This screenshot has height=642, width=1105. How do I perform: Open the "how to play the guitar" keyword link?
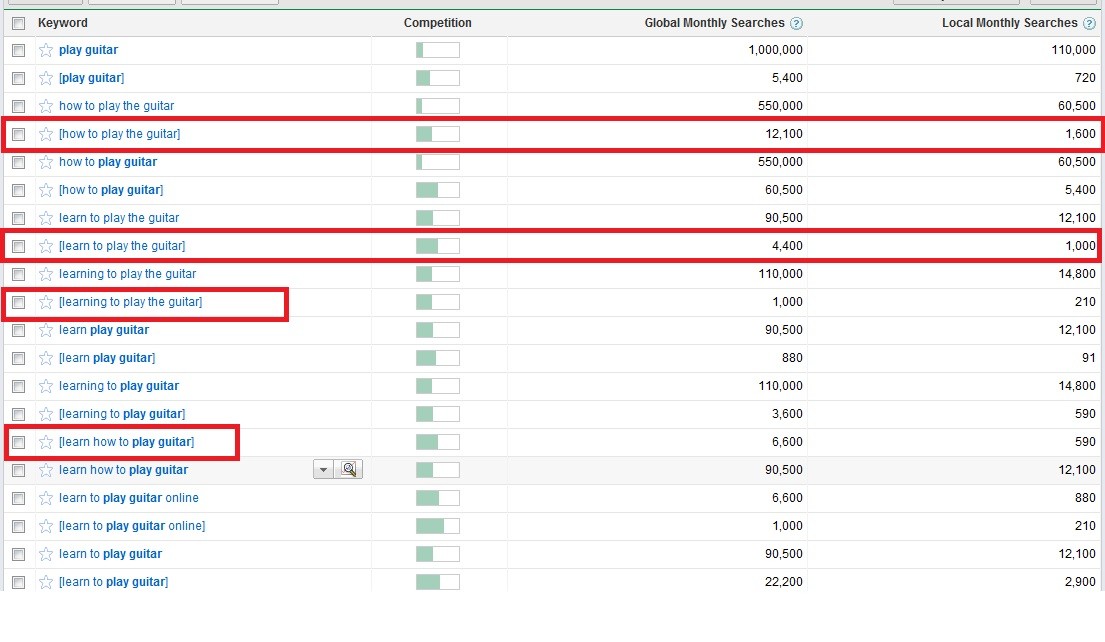point(116,106)
